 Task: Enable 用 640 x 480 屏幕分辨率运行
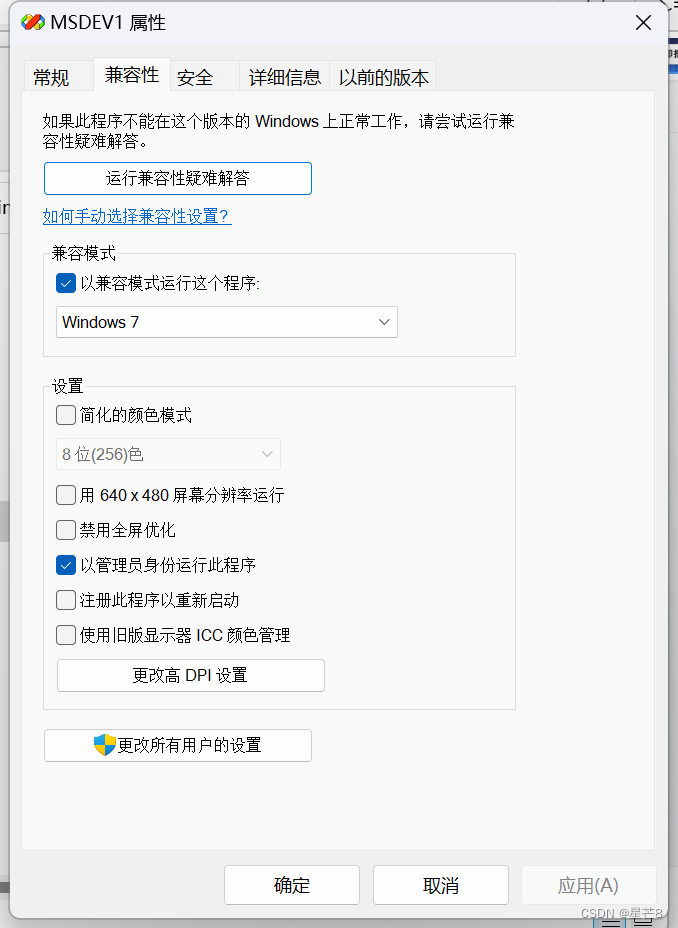pyautogui.click(x=65, y=494)
